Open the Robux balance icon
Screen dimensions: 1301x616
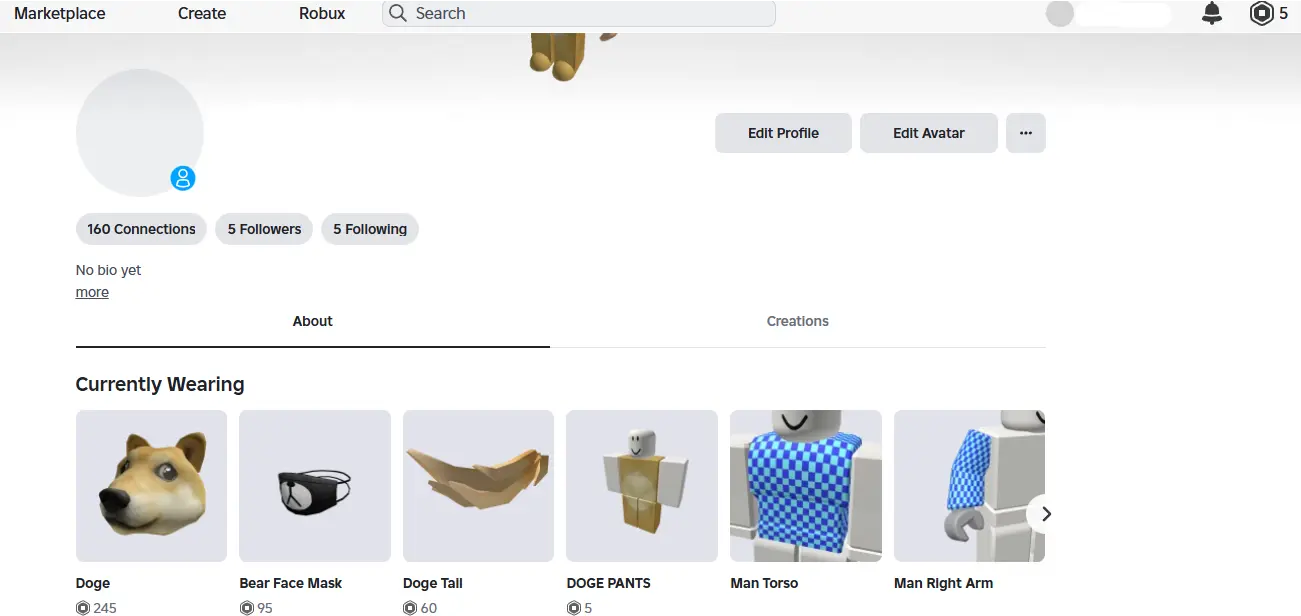(x=1262, y=13)
